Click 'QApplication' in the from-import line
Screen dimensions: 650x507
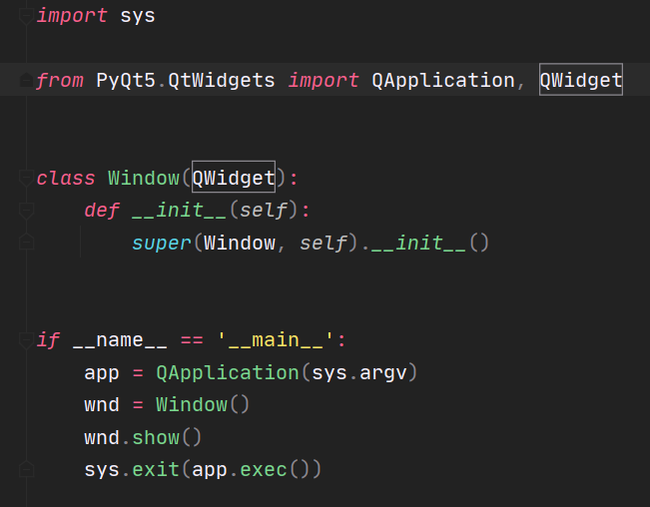(x=443, y=80)
